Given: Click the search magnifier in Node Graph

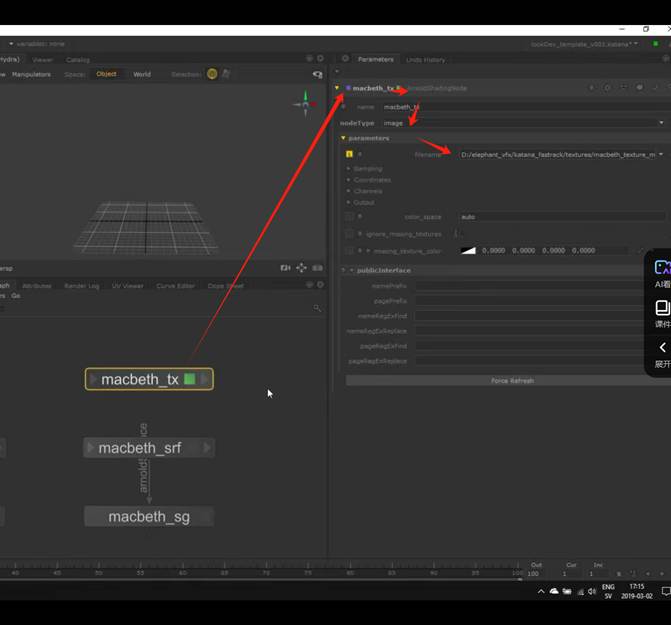Looking at the screenshot, I should click(x=318, y=308).
